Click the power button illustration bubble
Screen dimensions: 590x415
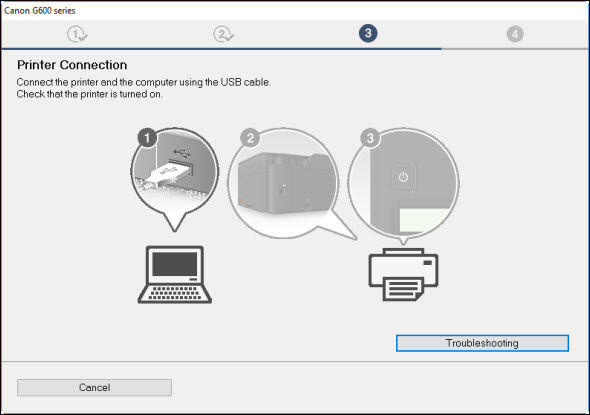pyautogui.click(x=403, y=185)
